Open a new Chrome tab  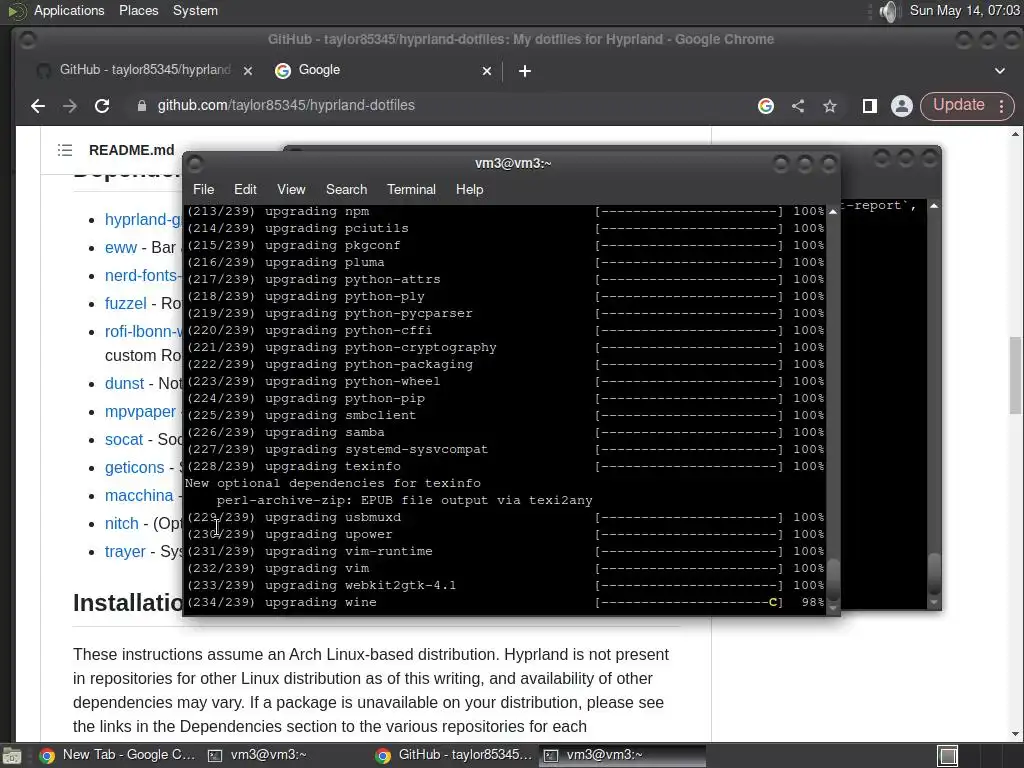(x=524, y=71)
